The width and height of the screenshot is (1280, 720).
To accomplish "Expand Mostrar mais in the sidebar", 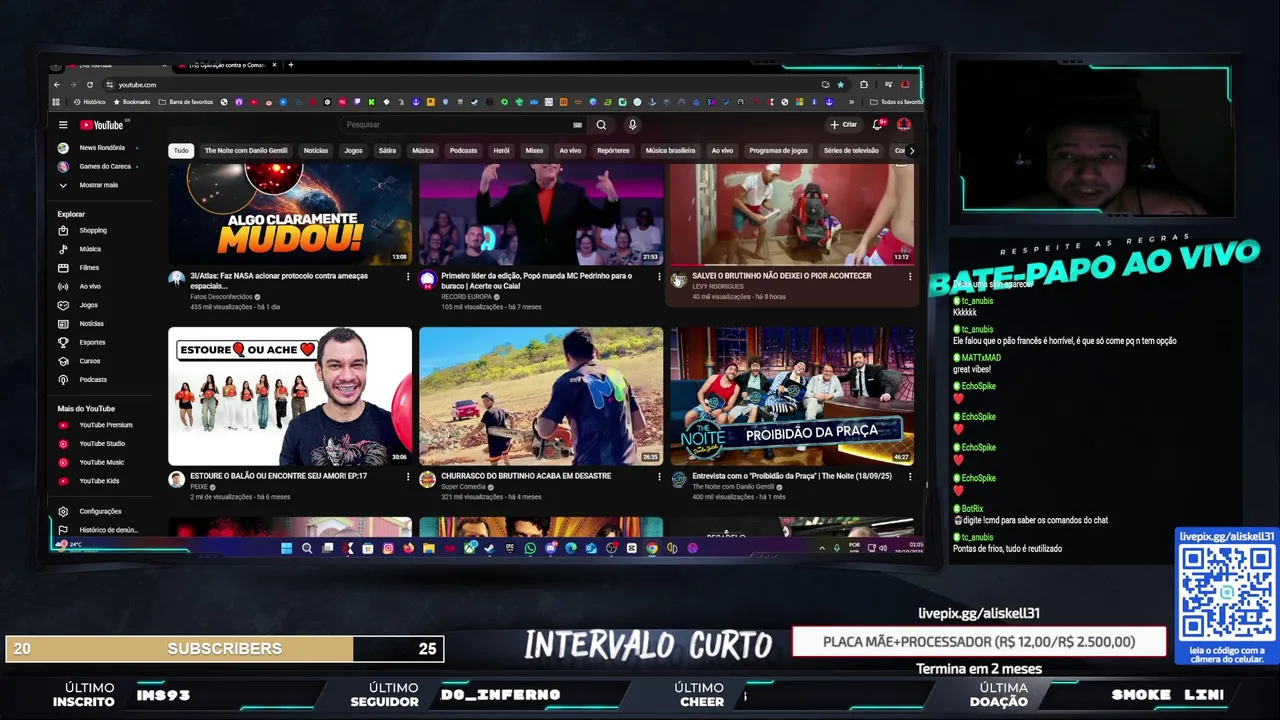I will point(98,185).
